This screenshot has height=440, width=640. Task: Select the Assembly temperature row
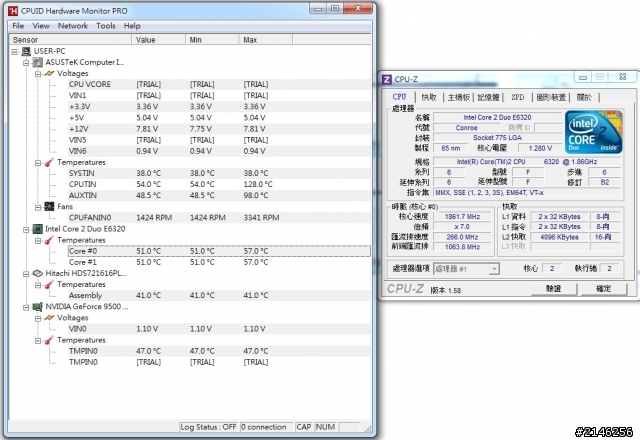coord(220,296)
